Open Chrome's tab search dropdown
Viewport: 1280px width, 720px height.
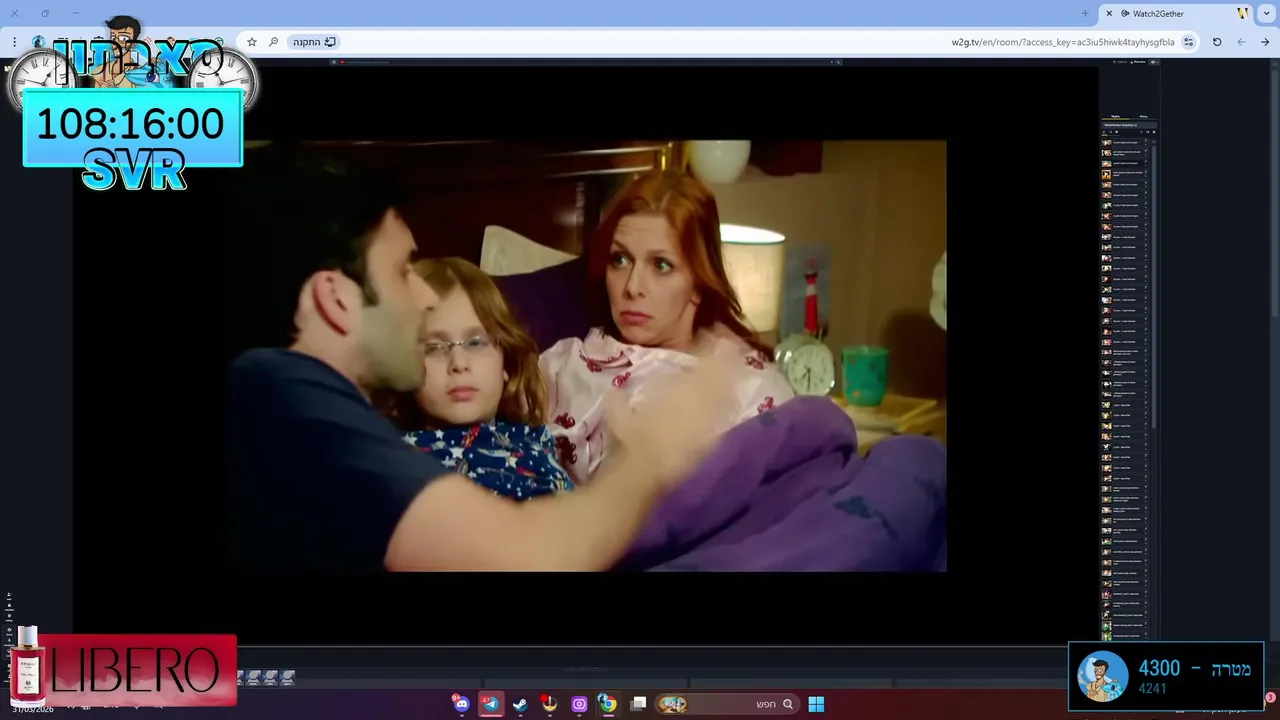click(x=1268, y=14)
